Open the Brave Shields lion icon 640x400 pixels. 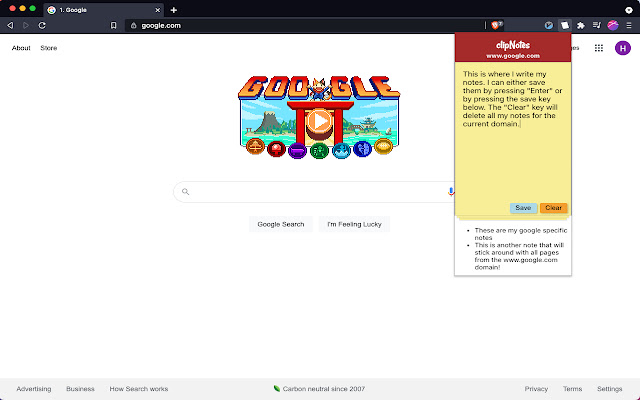[496, 25]
